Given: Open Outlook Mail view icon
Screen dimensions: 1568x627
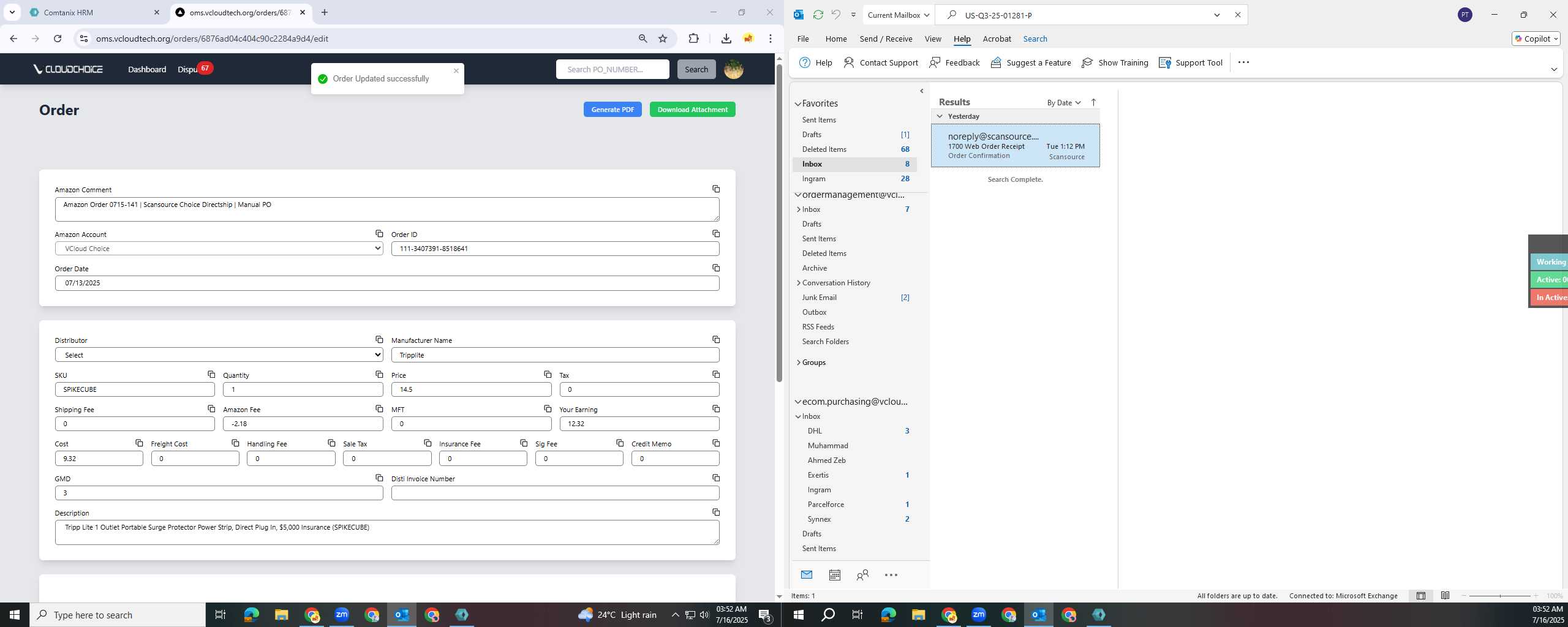Looking at the screenshot, I should coord(807,574).
